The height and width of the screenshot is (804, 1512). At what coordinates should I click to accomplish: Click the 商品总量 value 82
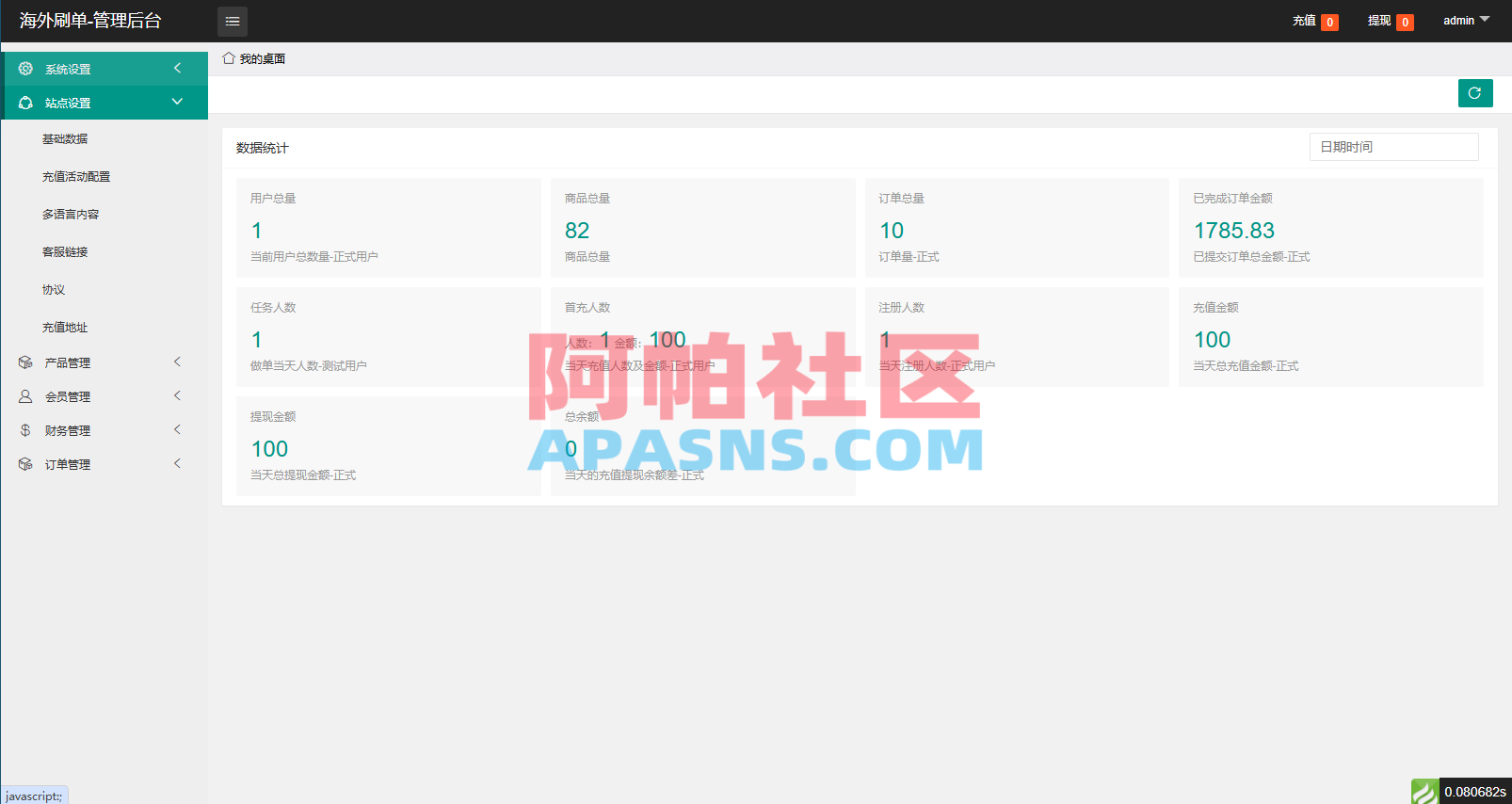click(577, 231)
